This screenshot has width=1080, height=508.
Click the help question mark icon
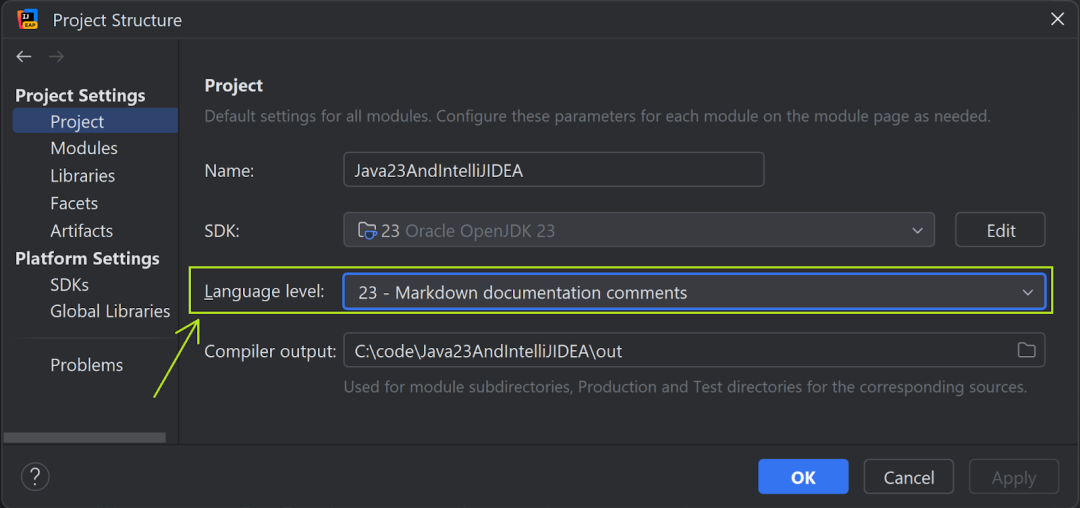point(35,476)
